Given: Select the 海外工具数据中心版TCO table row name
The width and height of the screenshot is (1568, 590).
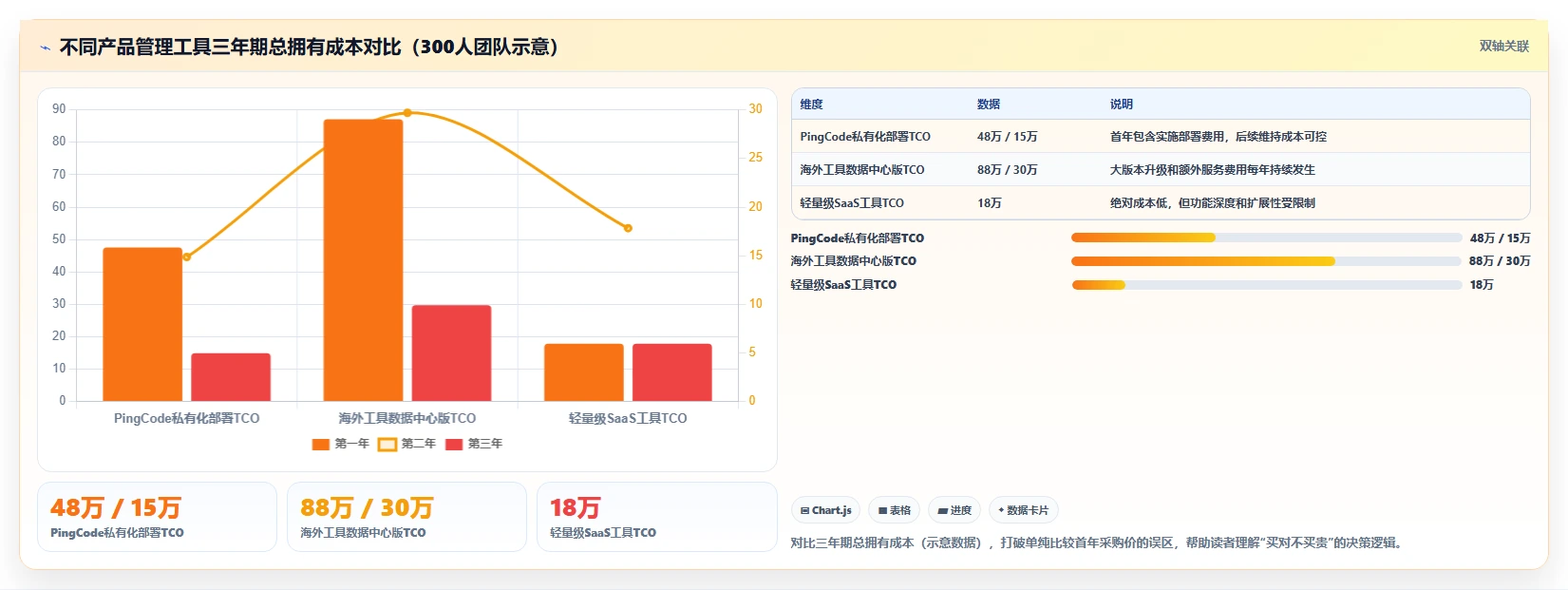Looking at the screenshot, I should (x=862, y=170).
